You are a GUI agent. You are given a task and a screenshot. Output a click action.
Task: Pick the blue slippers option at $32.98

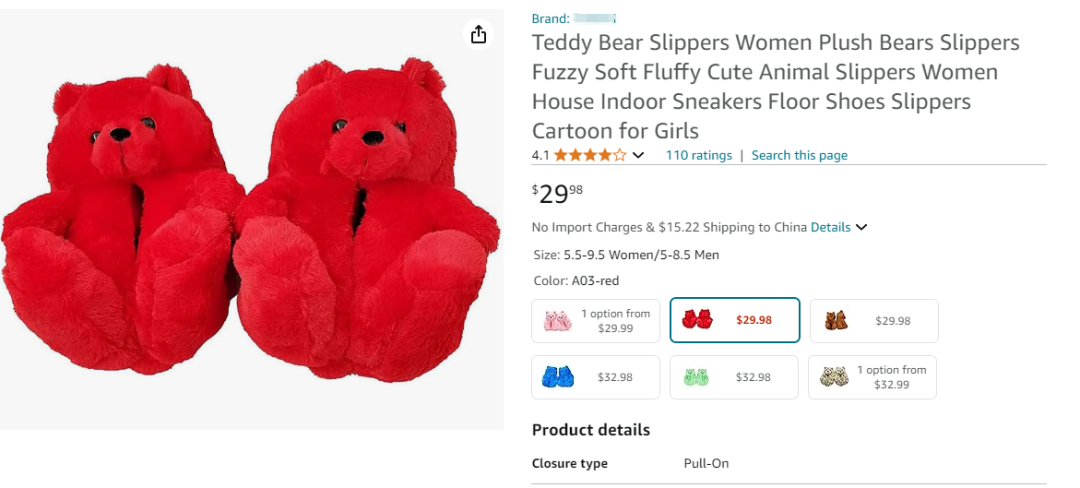click(596, 377)
